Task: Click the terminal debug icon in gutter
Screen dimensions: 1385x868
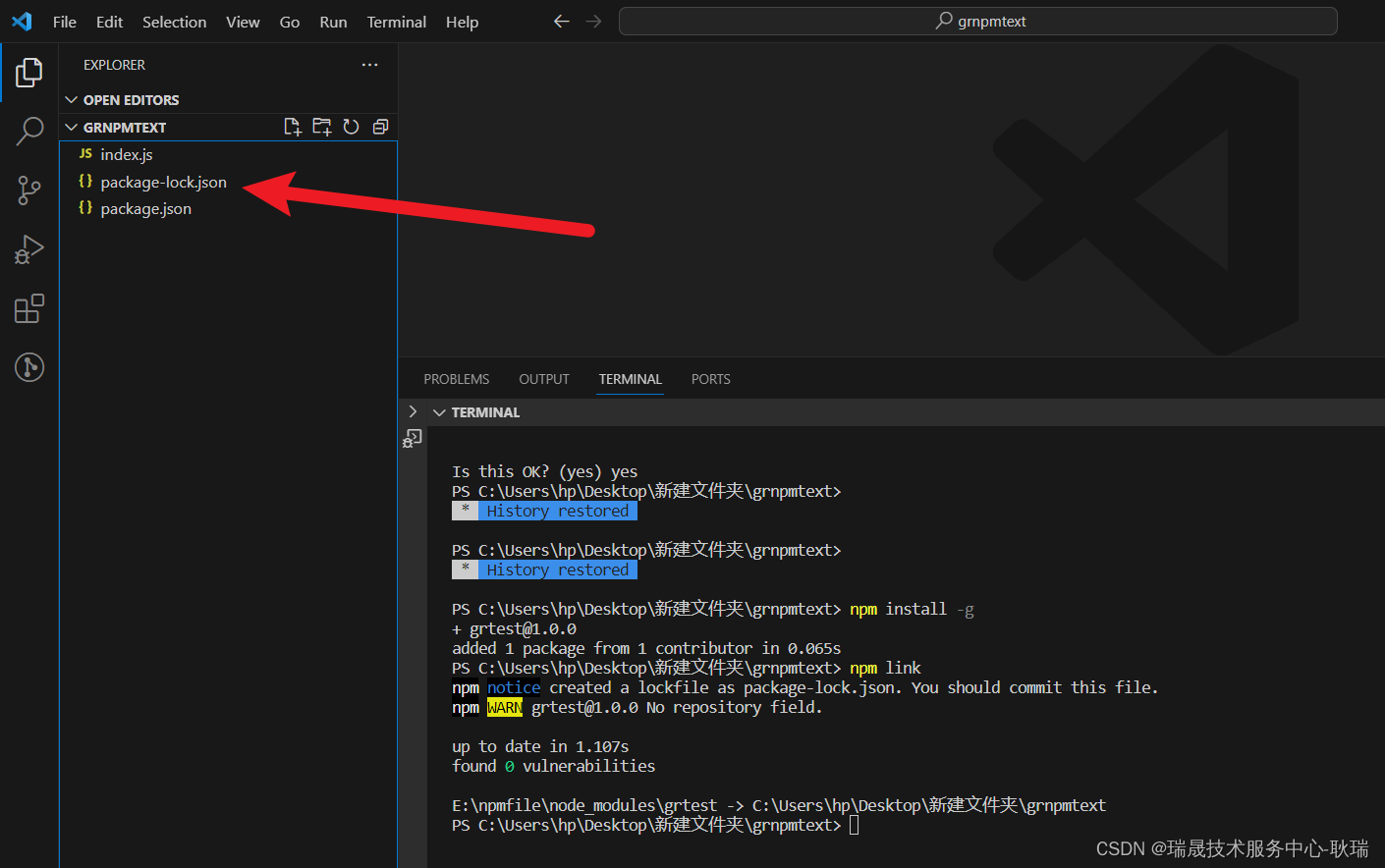Action: pos(413,438)
